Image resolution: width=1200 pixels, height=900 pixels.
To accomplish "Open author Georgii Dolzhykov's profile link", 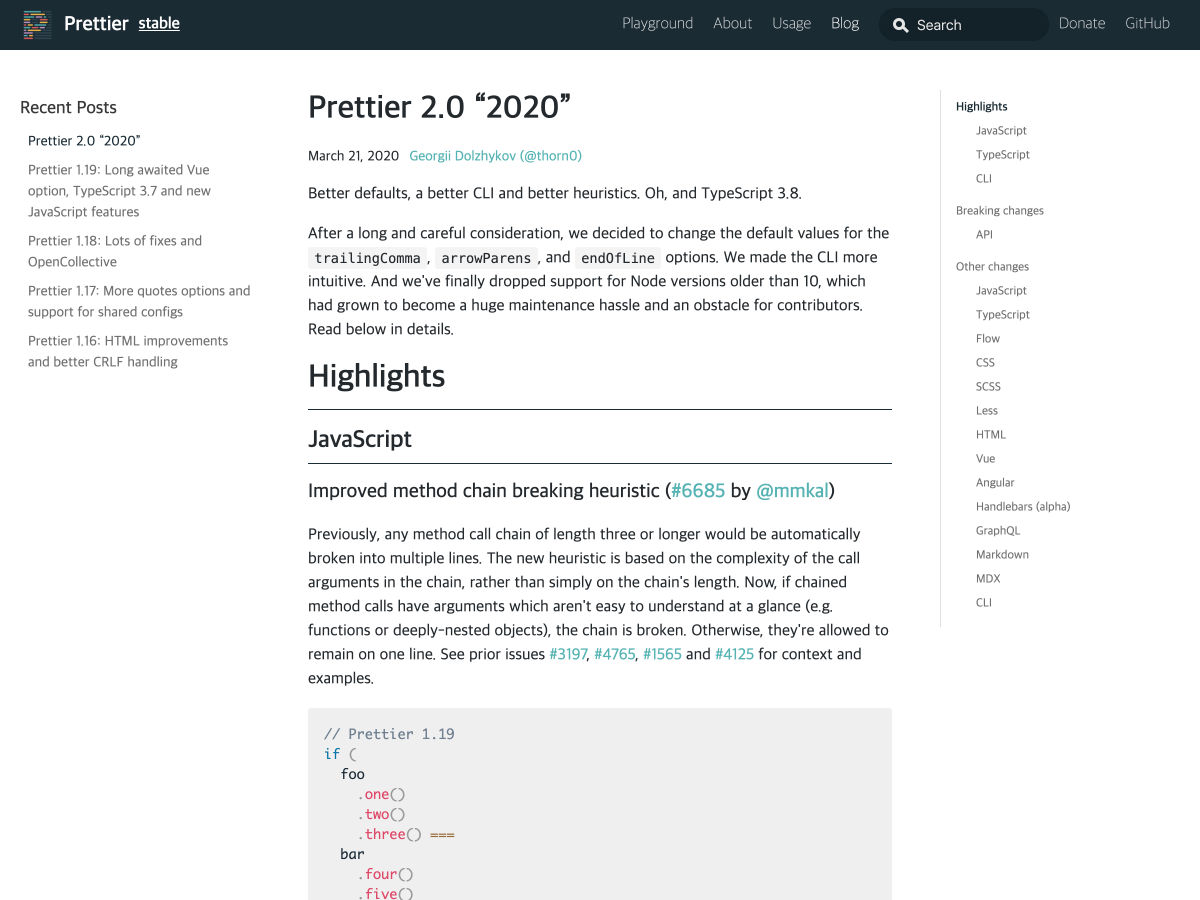I will pyautogui.click(x=495, y=156).
